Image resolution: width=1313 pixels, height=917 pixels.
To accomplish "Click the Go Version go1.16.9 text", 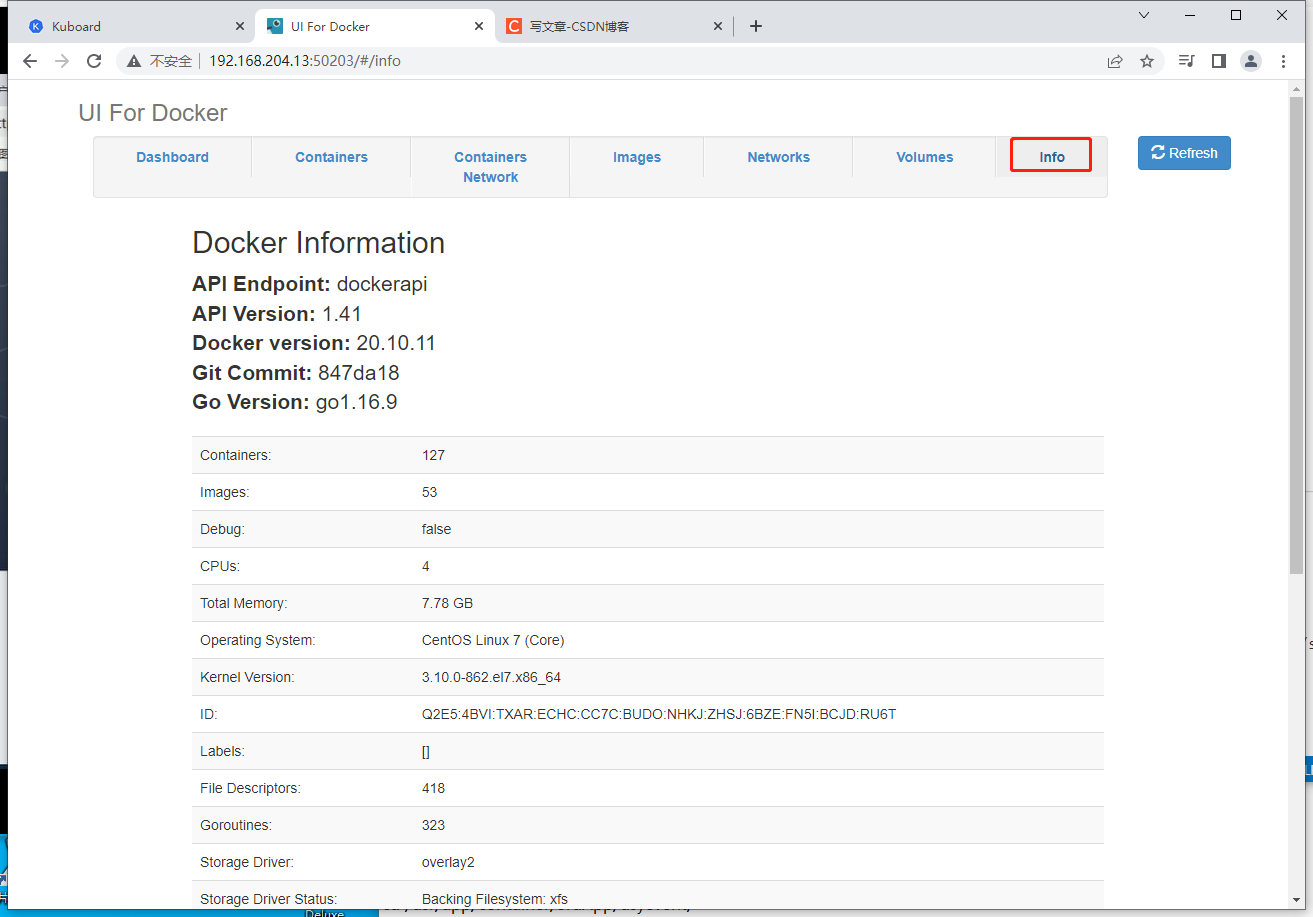I will coord(295,402).
